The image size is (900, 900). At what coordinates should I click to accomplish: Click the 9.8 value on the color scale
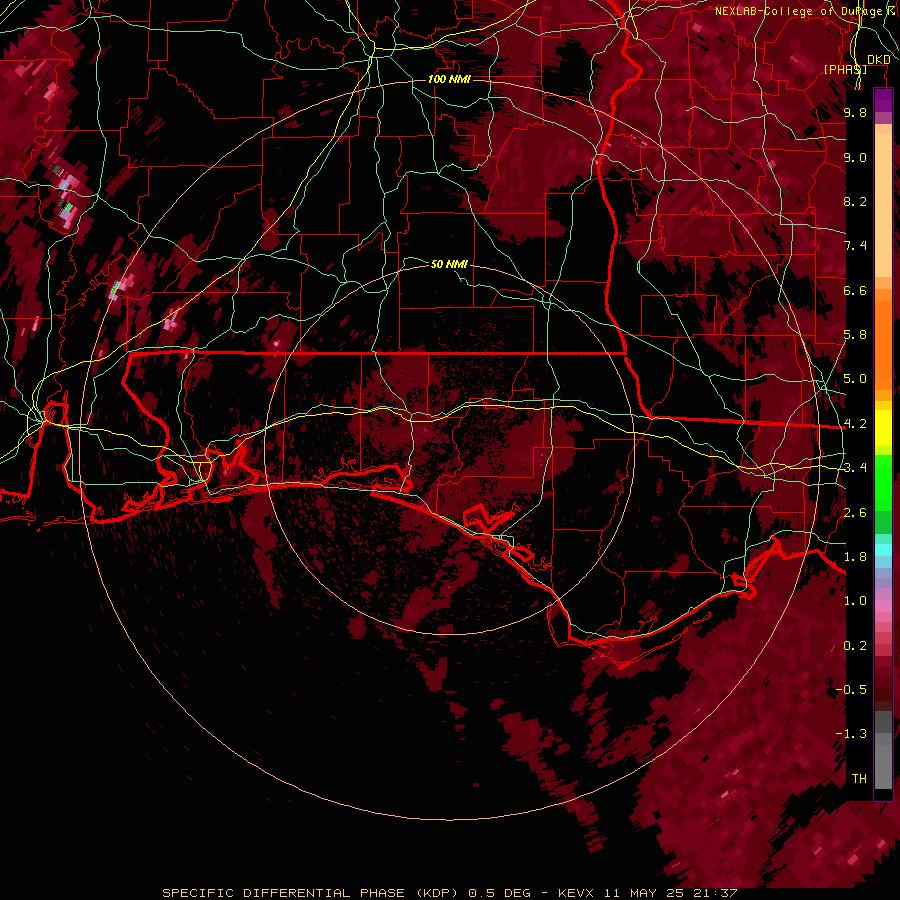pyautogui.click(x=855, y=112)
